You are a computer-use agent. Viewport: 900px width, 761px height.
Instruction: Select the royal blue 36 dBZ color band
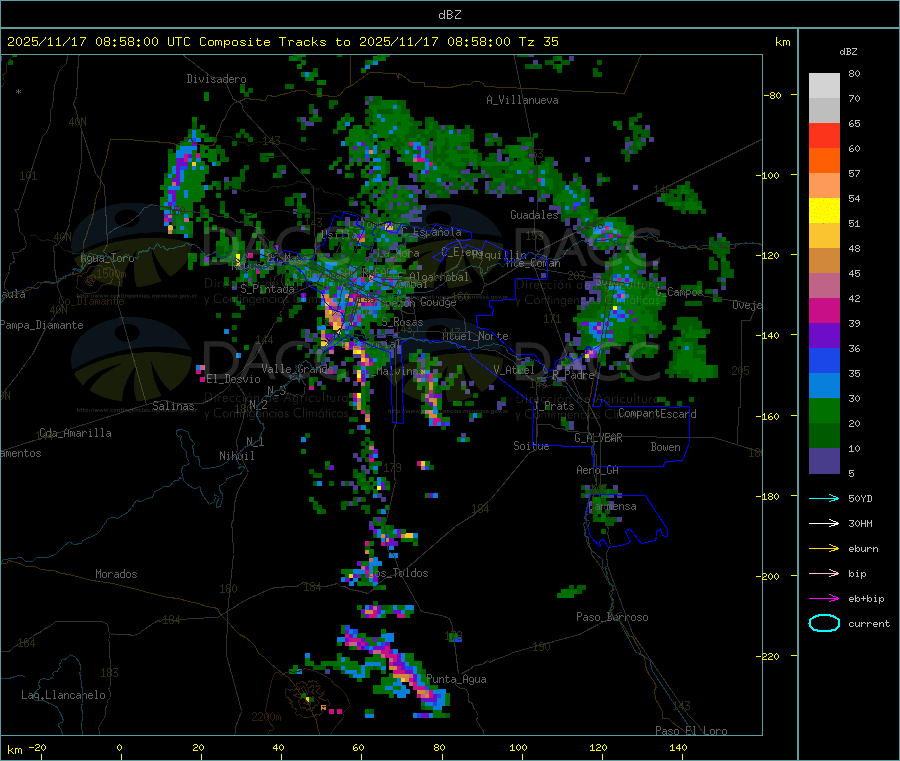click(824, 360)
